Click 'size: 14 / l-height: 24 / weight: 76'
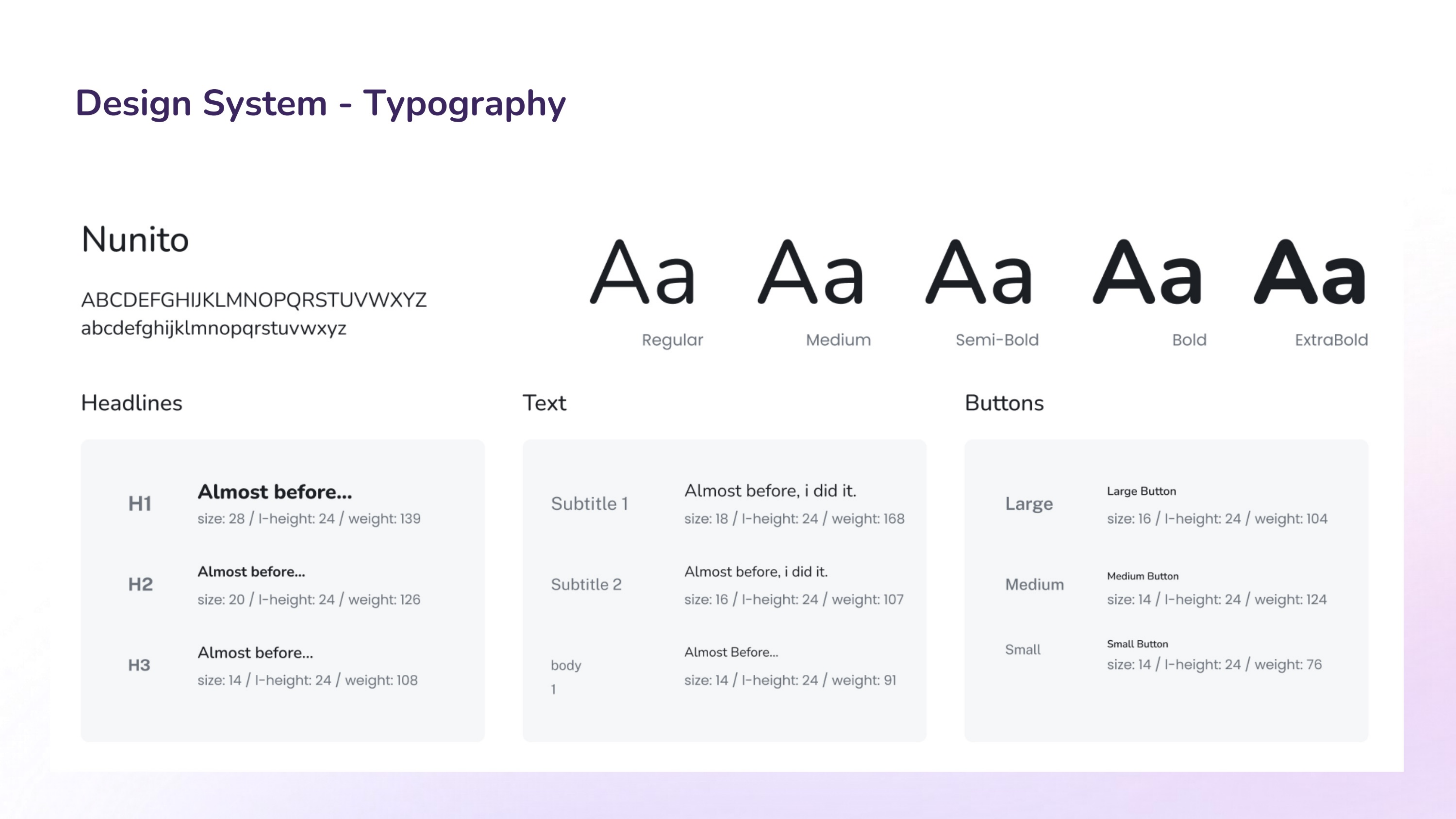 pos(1214,665)
